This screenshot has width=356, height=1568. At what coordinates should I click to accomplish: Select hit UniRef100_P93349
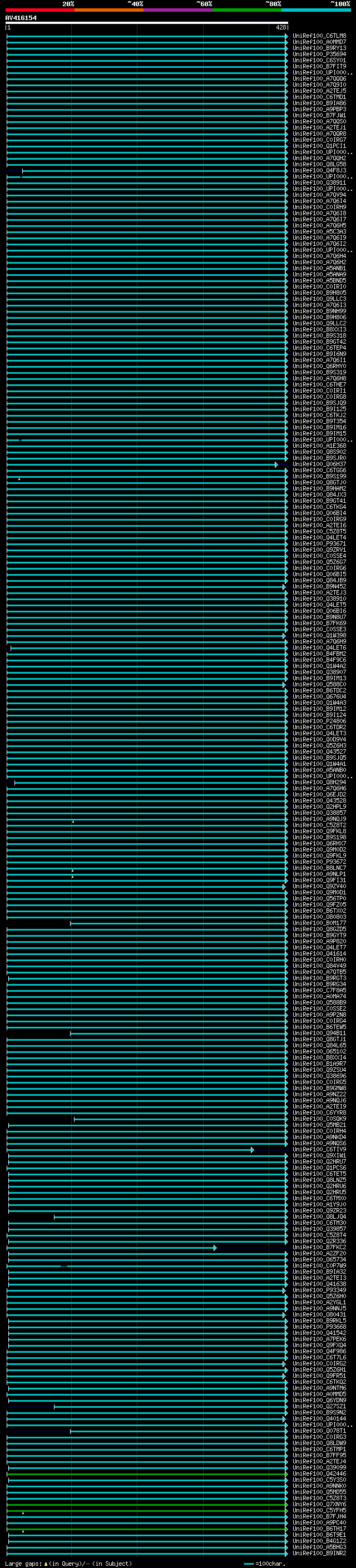click(x=319, y=1290)
